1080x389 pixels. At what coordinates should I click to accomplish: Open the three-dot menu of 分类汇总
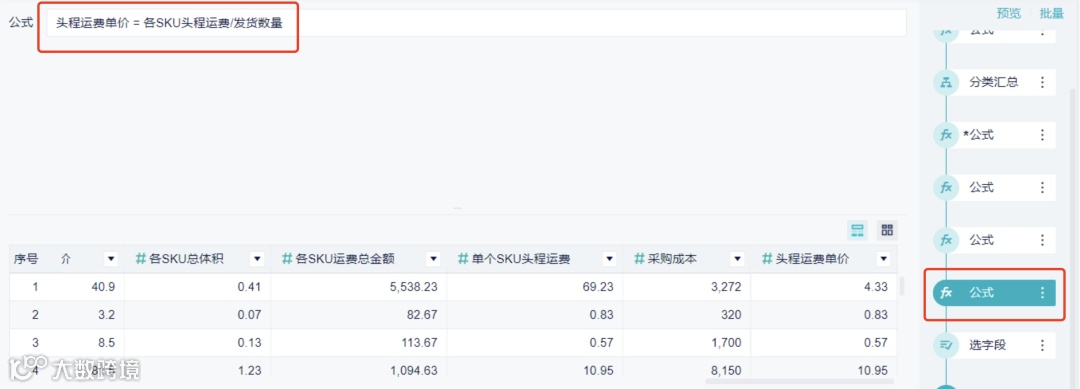click(x=1042, y=83)
